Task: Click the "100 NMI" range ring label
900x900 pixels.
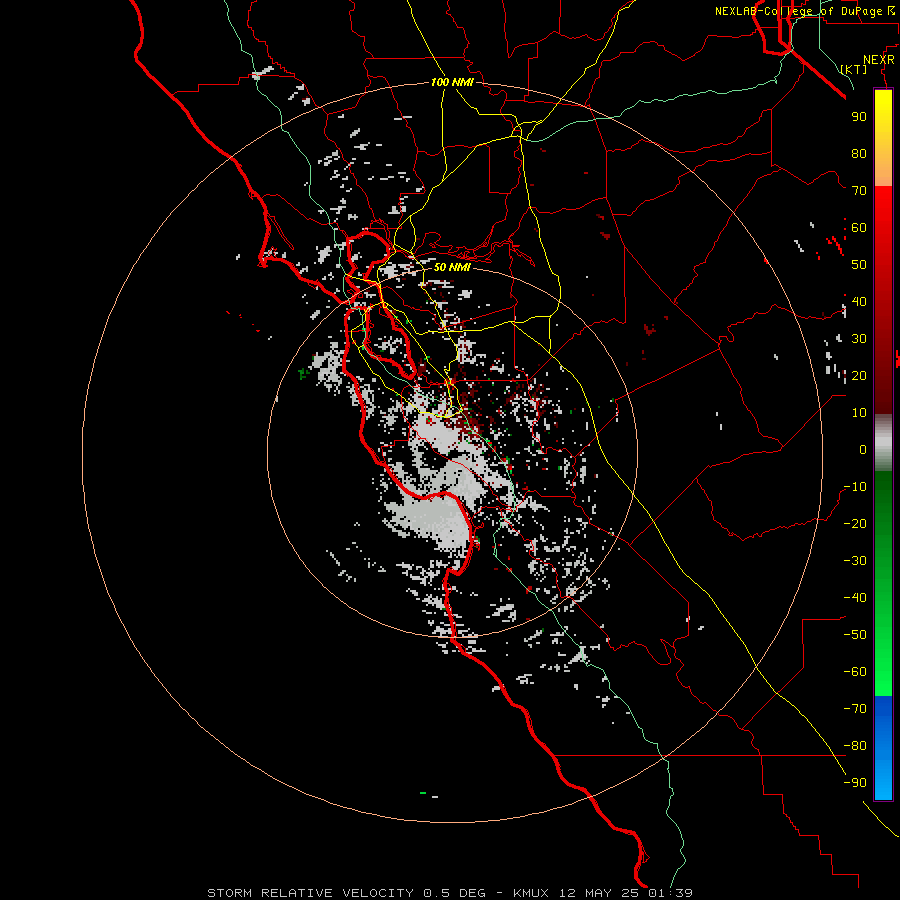Action: [452, 83]
